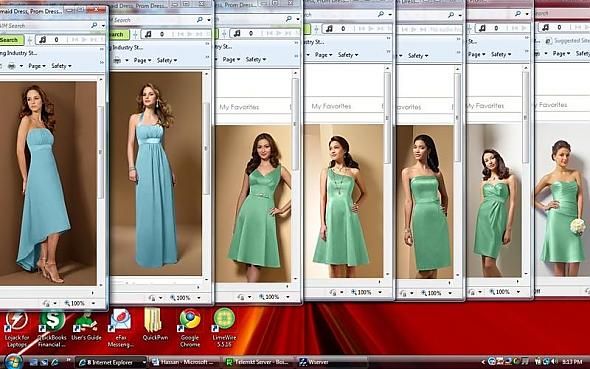
Task: Click the Show Desktop quick launch icon
Action: 33,362
